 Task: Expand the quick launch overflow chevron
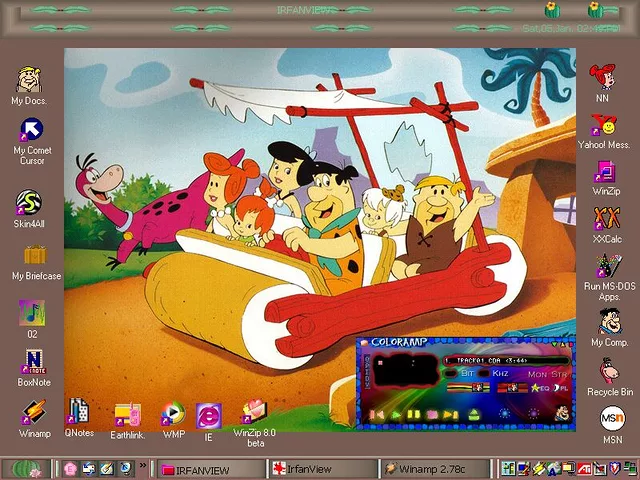(x=143, y=465)
